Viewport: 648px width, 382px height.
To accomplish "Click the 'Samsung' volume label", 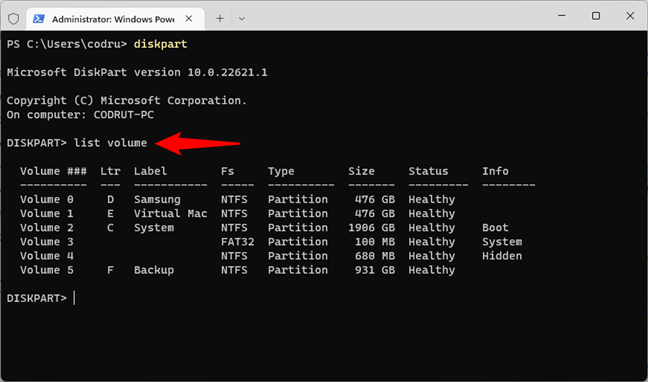I will [x=157, y=200].
